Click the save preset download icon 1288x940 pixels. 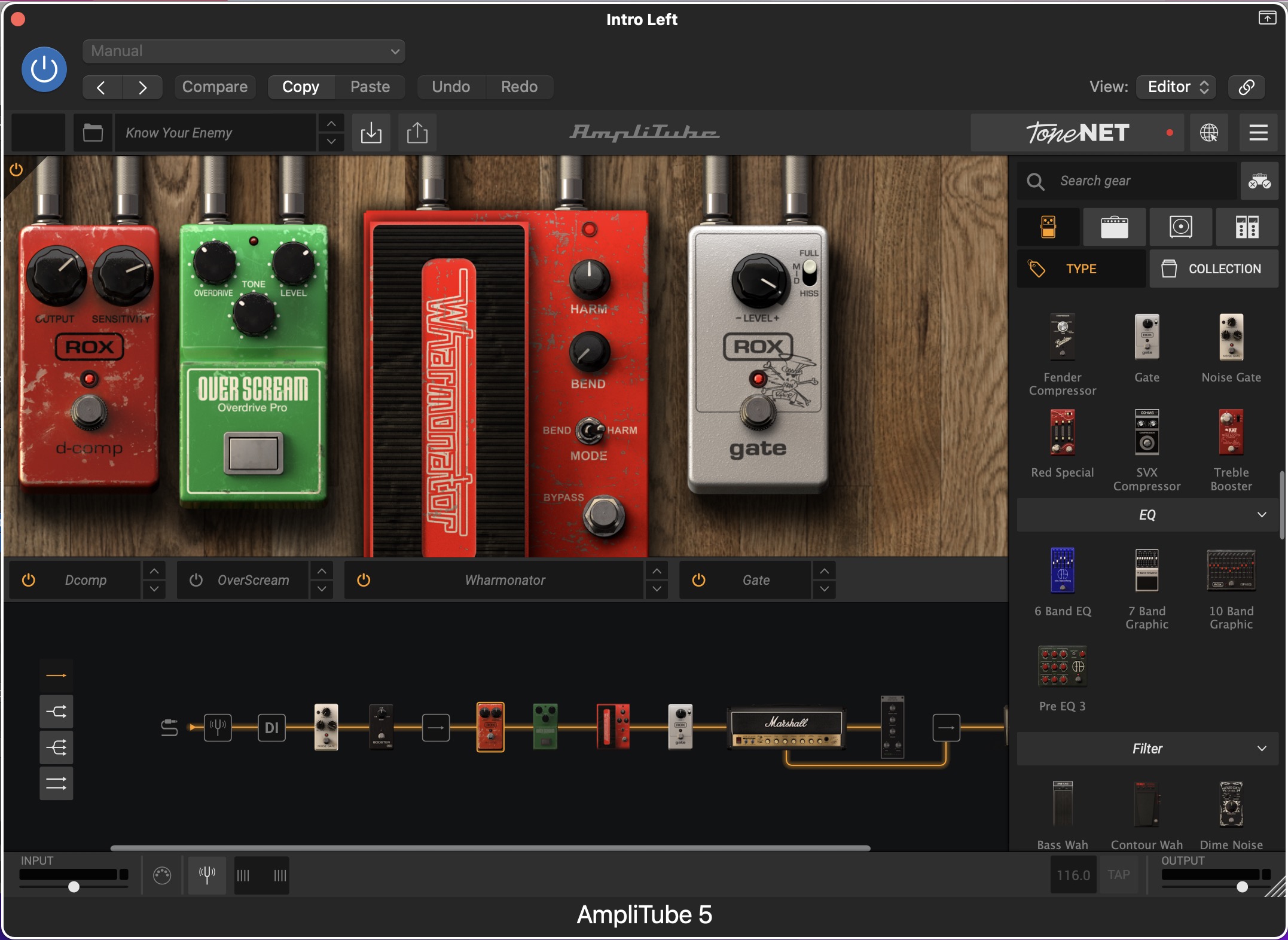tap(371, 132)
